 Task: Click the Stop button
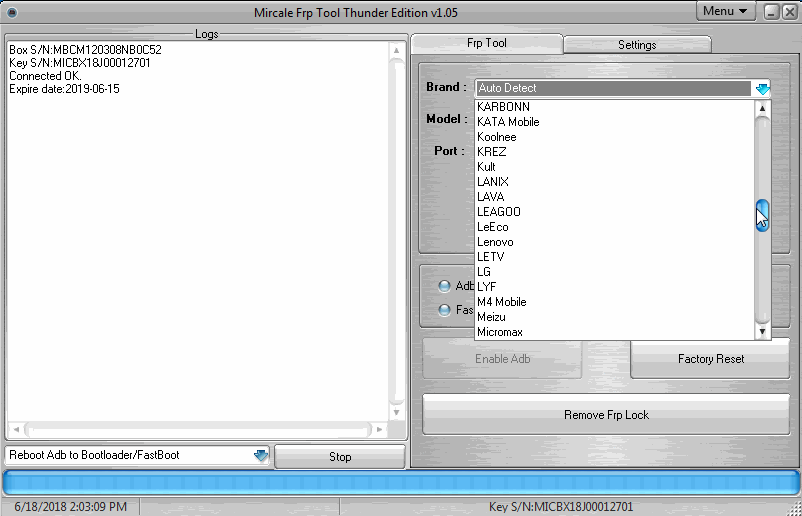[x=340, y=457]
